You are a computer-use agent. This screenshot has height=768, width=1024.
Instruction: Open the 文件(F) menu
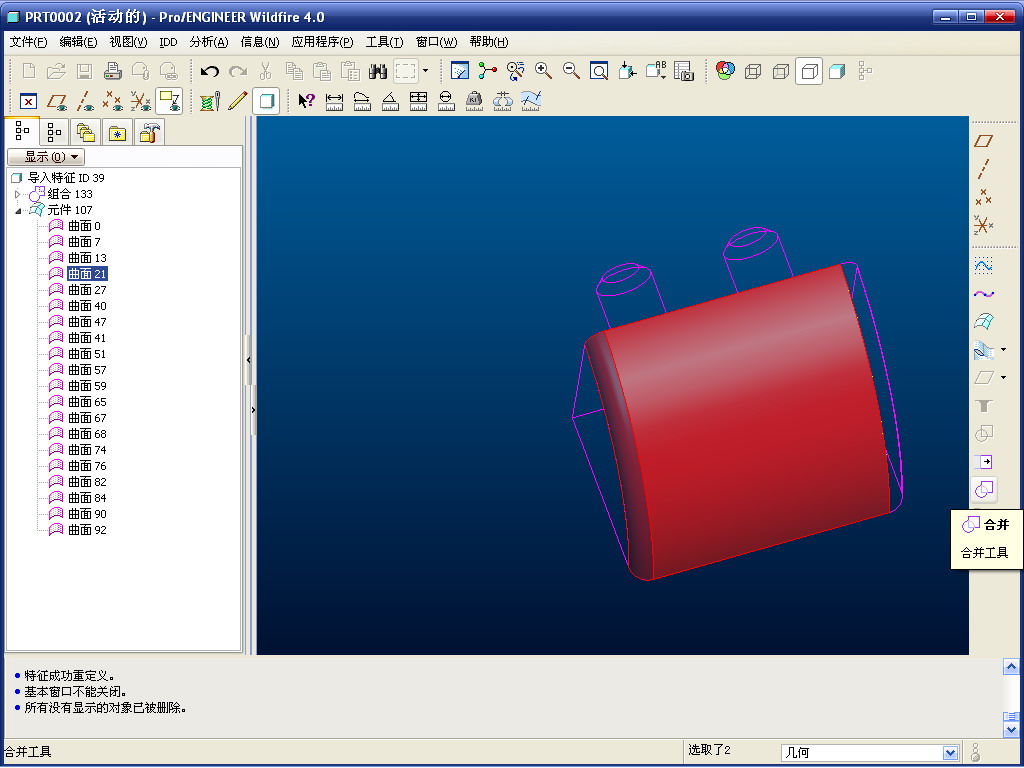(29, 42)
